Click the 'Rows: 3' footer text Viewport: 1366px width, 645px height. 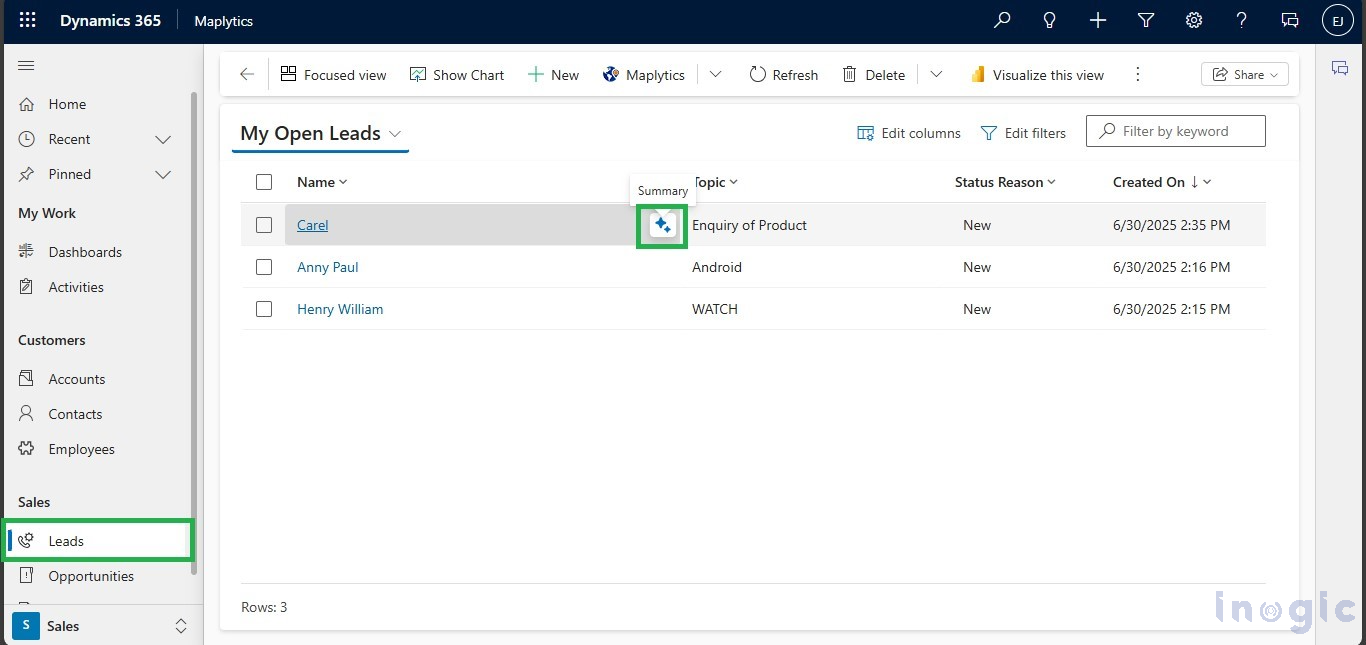click(264, 607)
